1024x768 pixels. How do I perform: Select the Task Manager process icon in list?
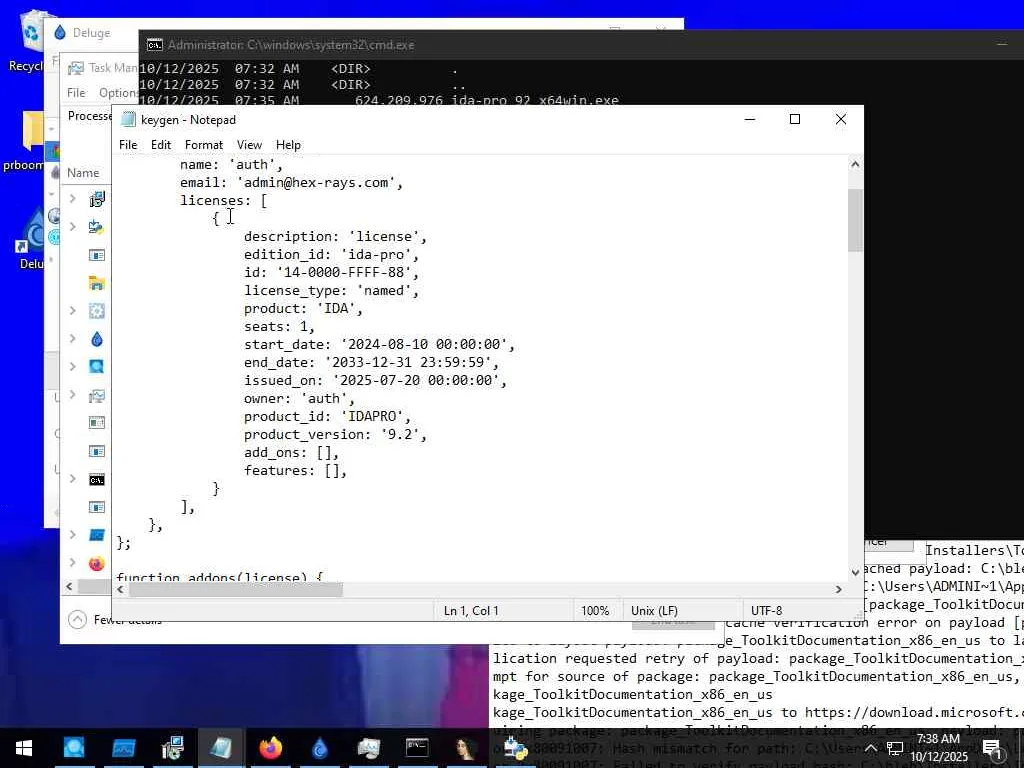click(97, 395)
